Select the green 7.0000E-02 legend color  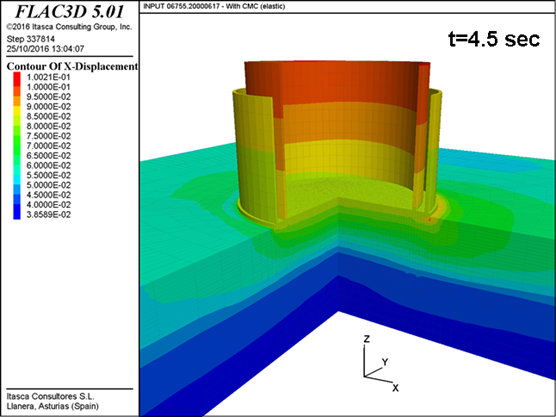click(x=17, y=146)
